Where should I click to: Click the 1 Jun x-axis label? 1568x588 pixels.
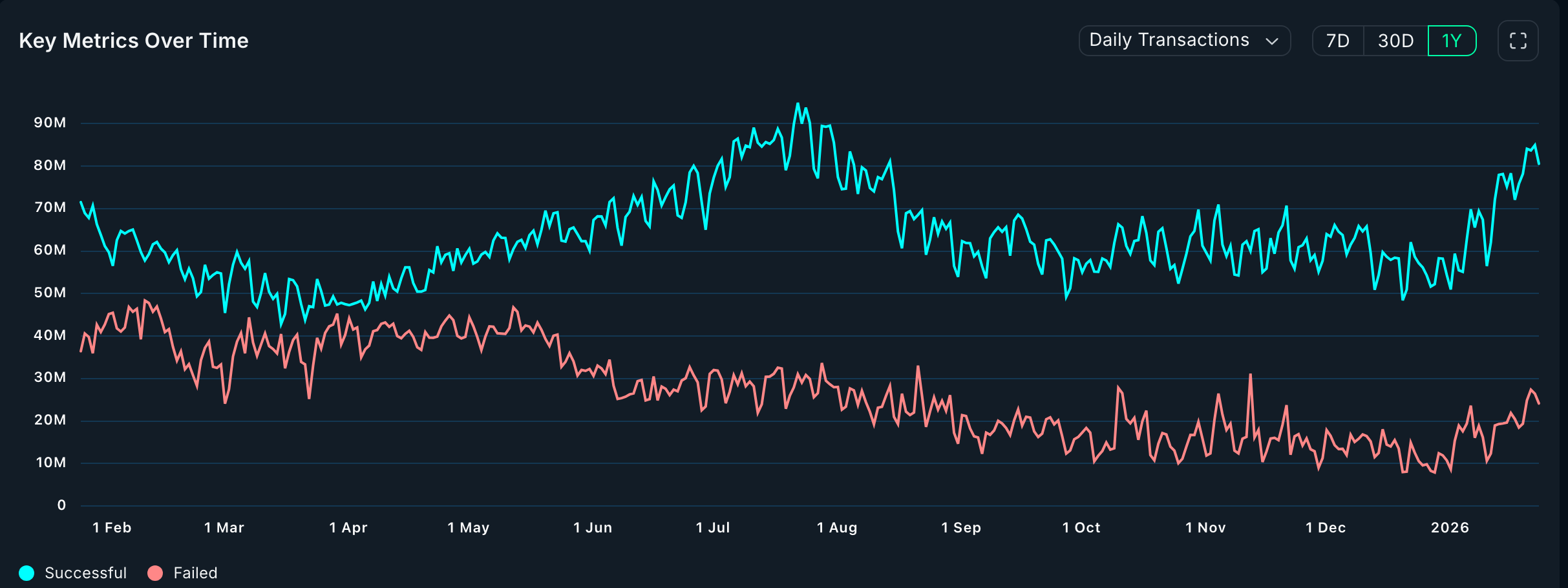pyautogui.click(x=593, y=528)
